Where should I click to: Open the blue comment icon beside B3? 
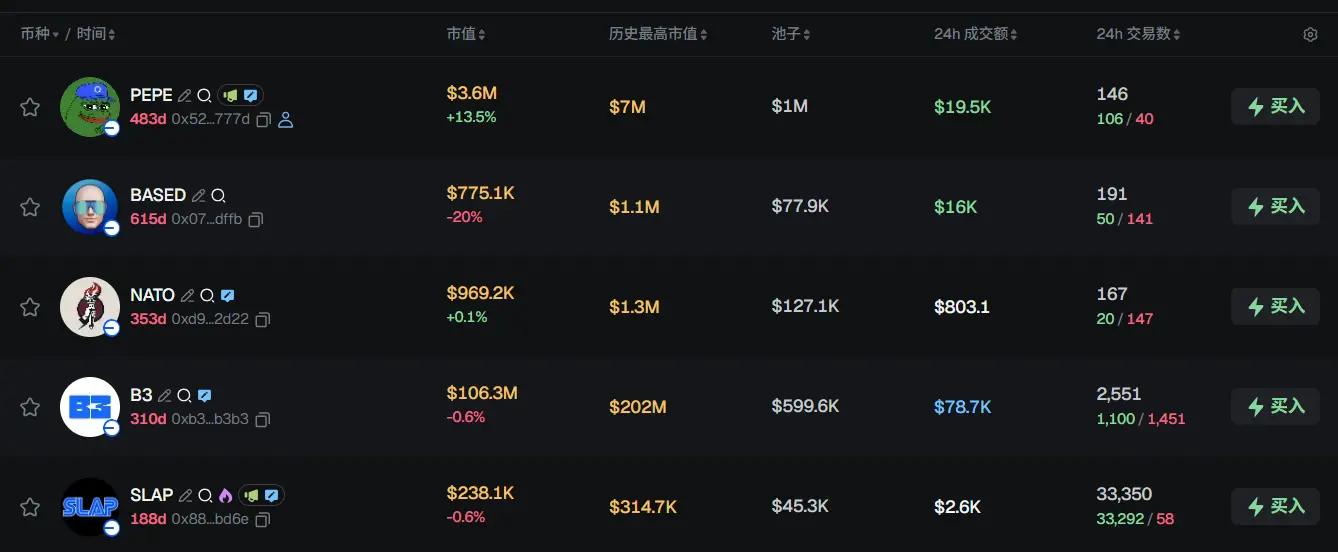[x=204, y=396]
